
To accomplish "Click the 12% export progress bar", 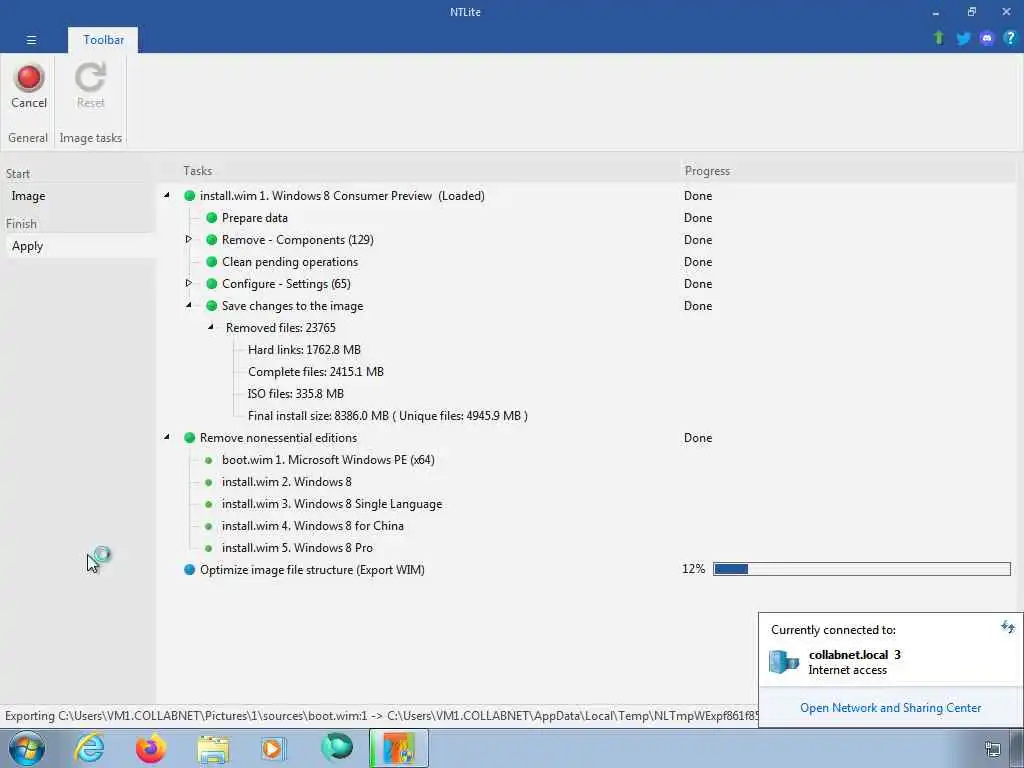I will click(x=862, y=569).
